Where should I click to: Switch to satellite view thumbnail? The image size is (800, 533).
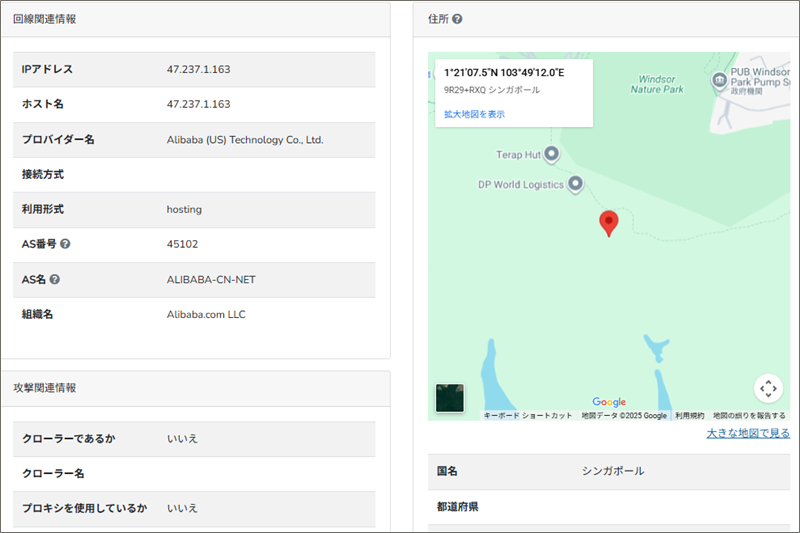450,398
